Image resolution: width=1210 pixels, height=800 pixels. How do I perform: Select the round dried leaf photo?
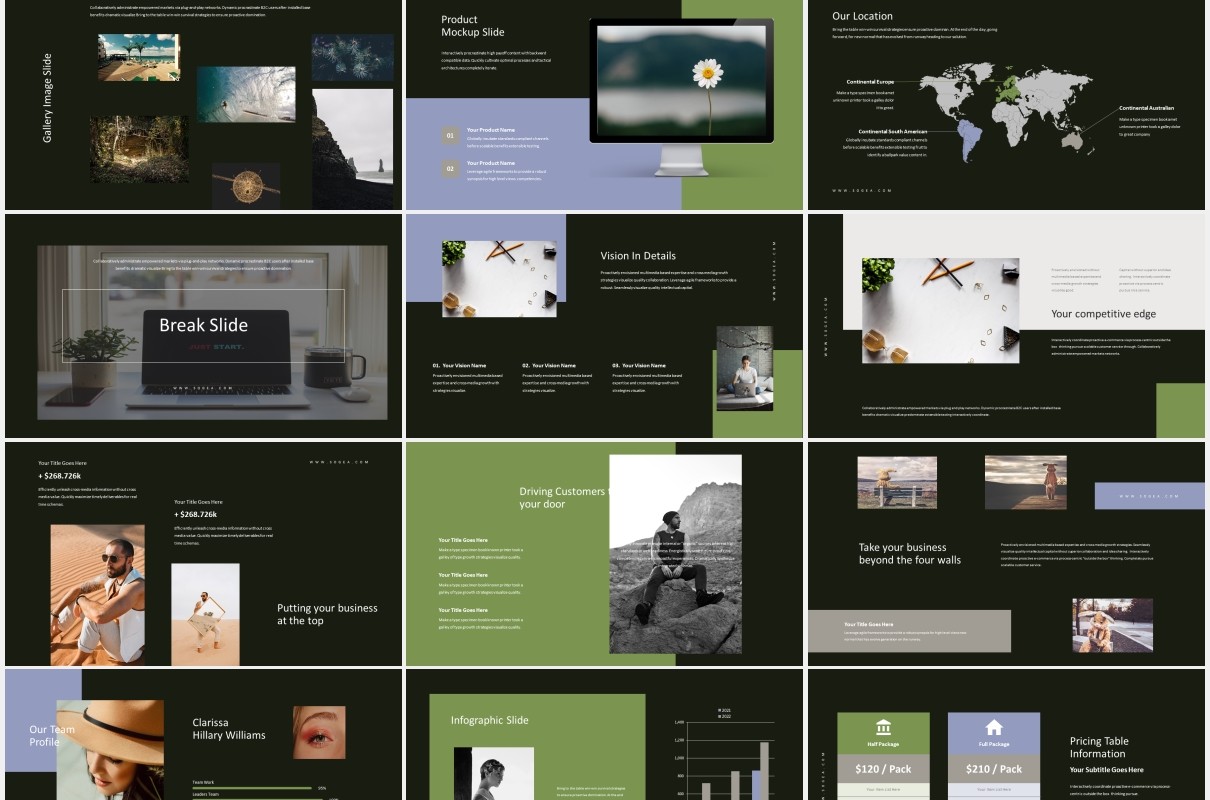click(x=246, y=186)
